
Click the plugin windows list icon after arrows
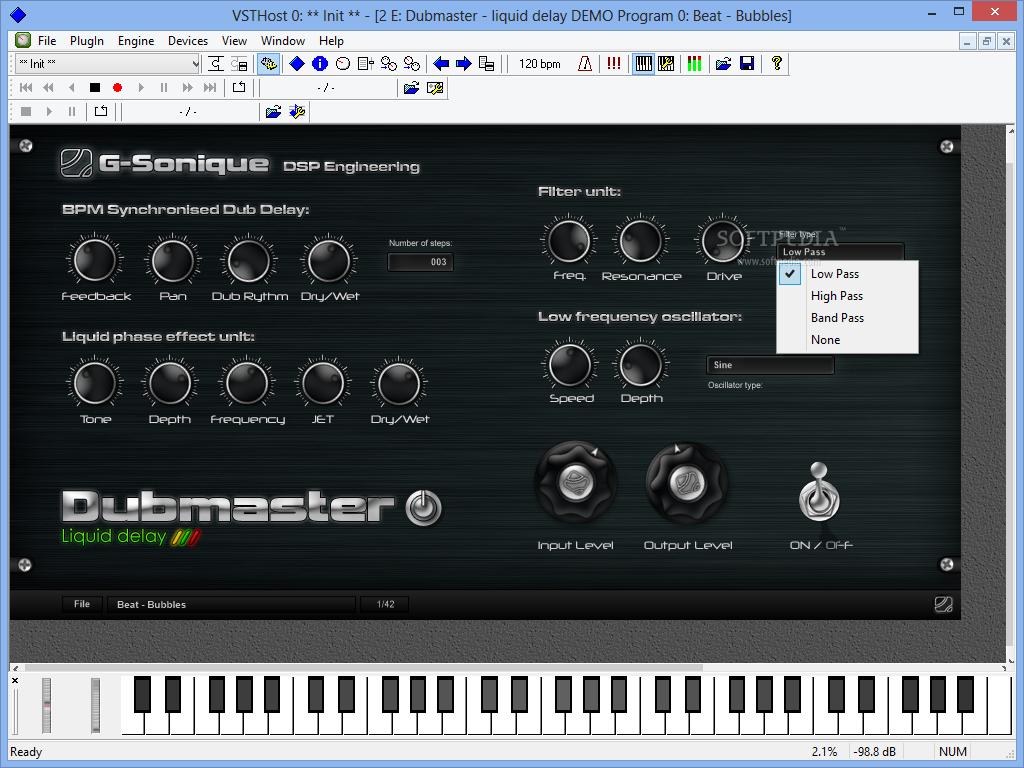tap(487, 64)
